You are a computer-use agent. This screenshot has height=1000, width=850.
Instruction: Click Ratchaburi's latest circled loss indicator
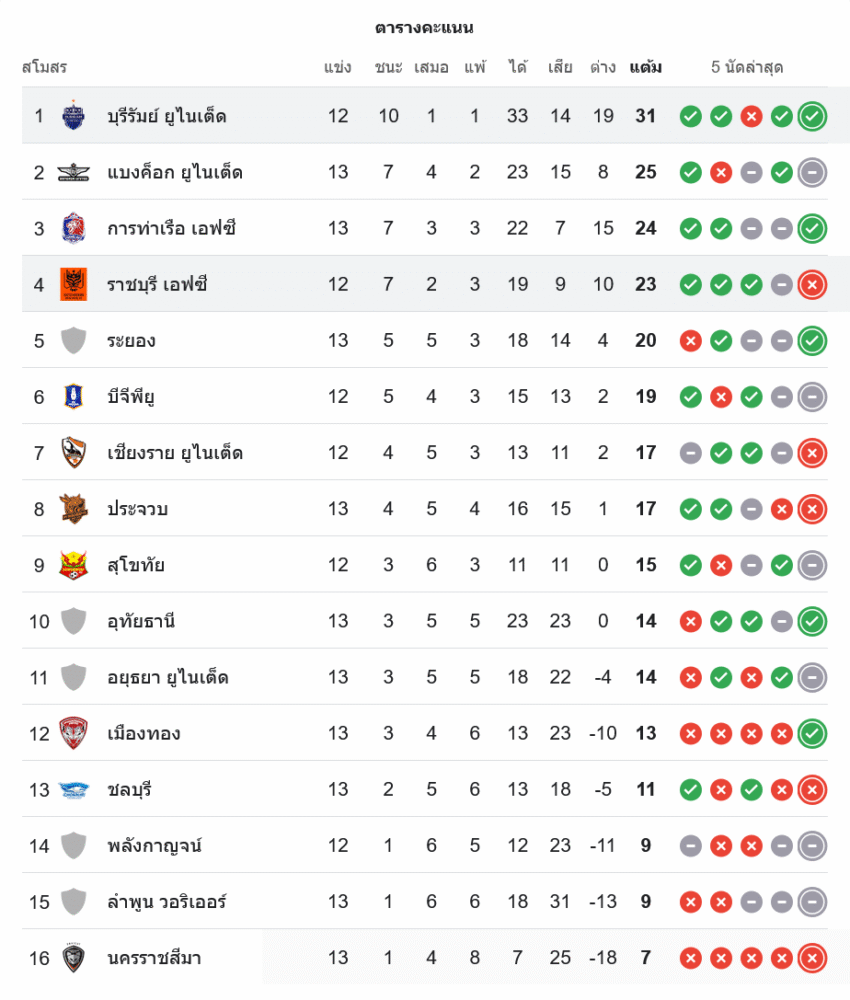(x=813, y=284)
